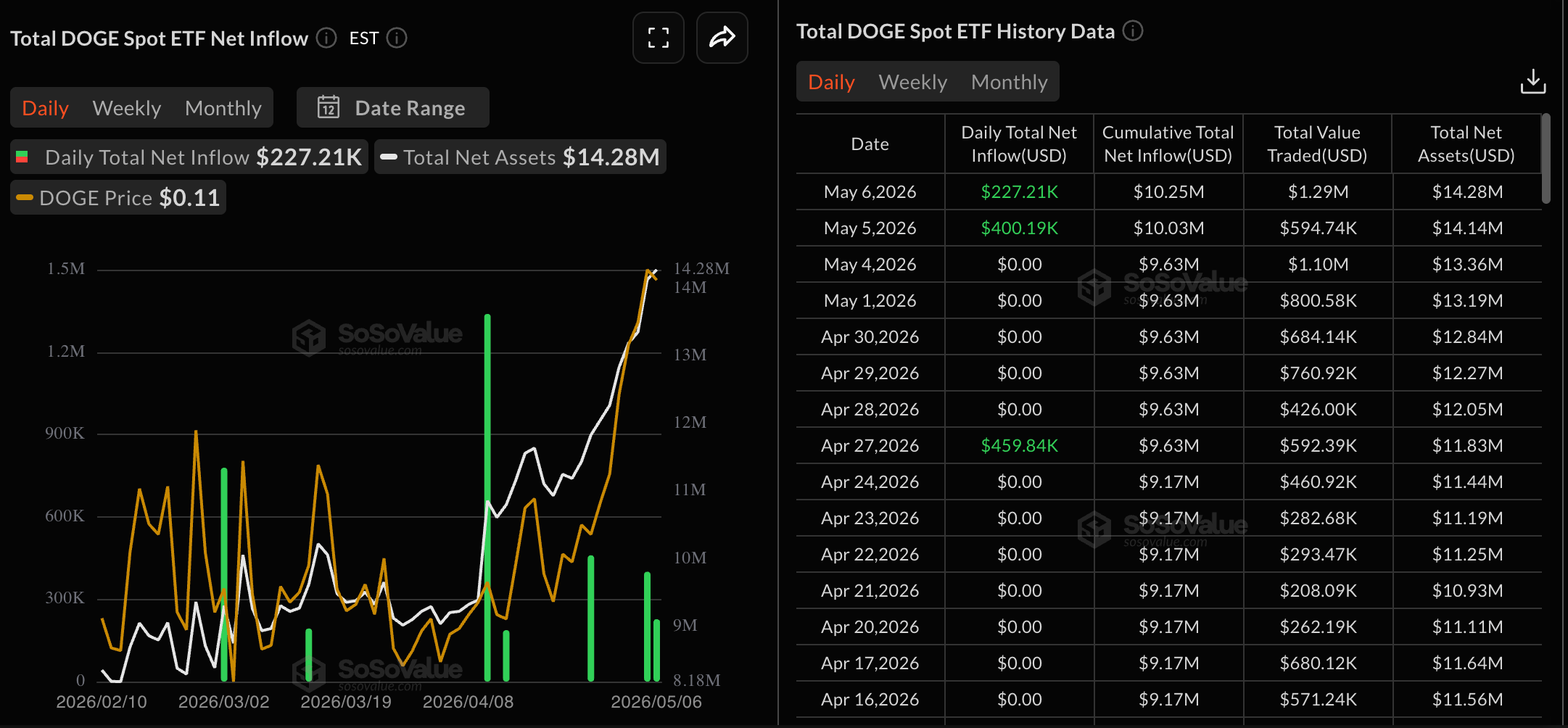Screen dimensions: 1568x728
Task: Open info icon beside History Data title
Action: tap(1133, 31)
